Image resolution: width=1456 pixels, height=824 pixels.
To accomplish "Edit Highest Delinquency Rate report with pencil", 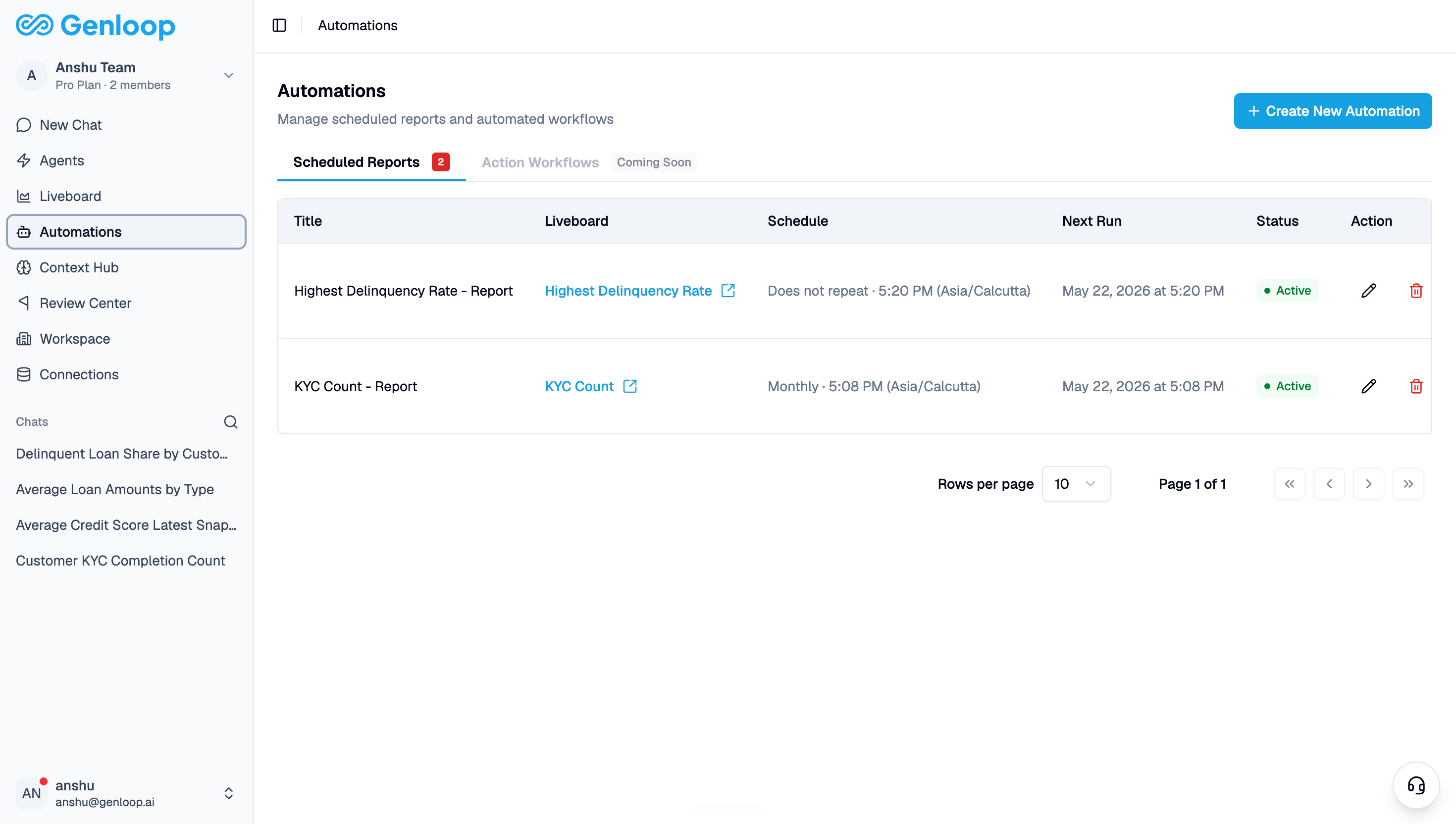I will click(1368, 291).
